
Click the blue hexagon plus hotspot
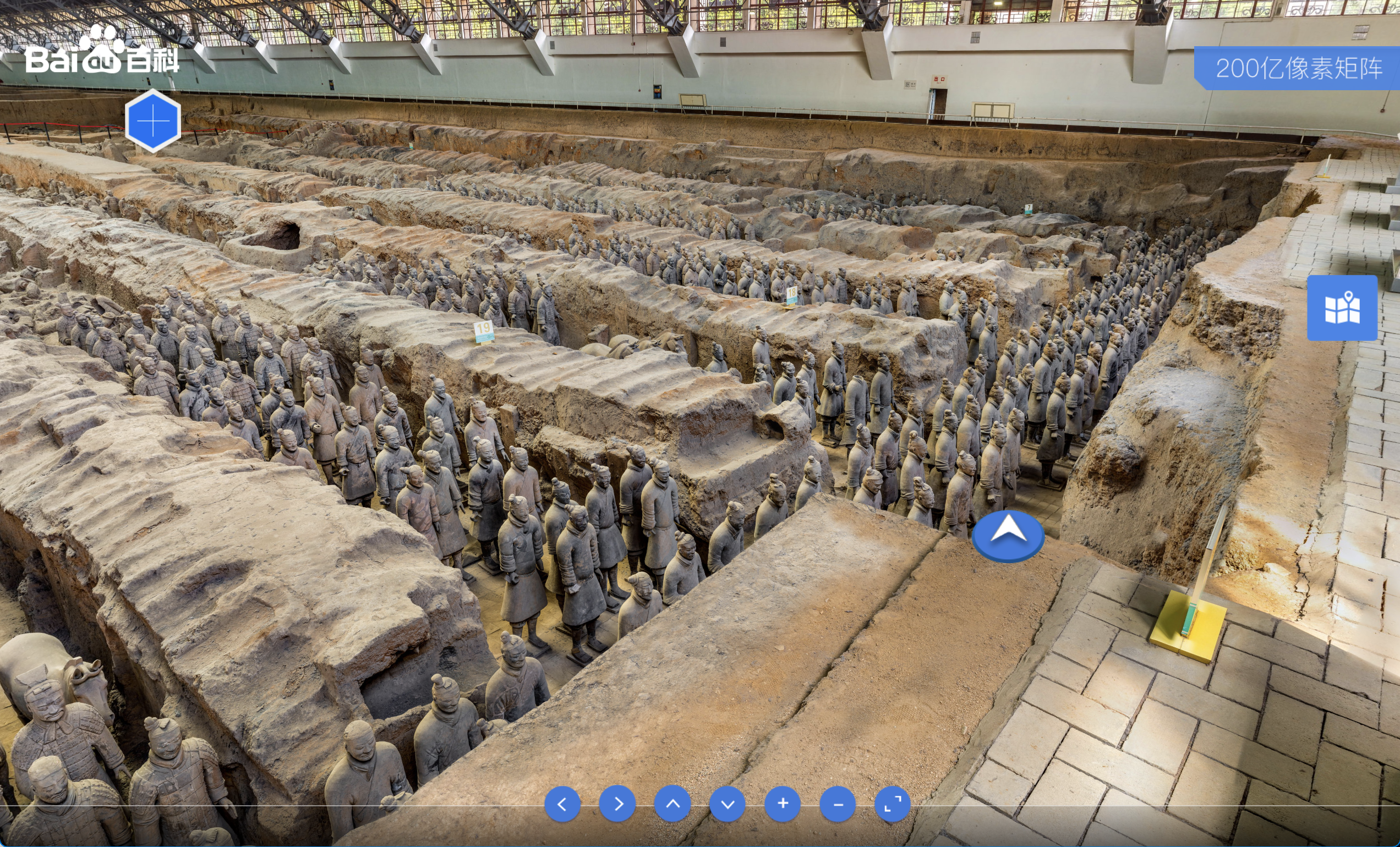153,121
